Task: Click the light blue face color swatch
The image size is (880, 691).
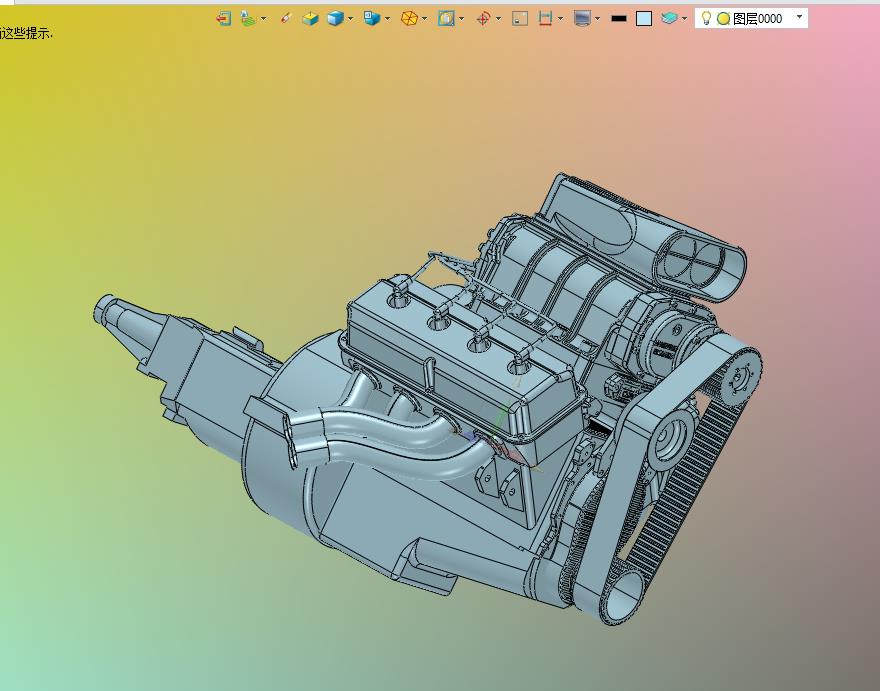Action: 644,18
